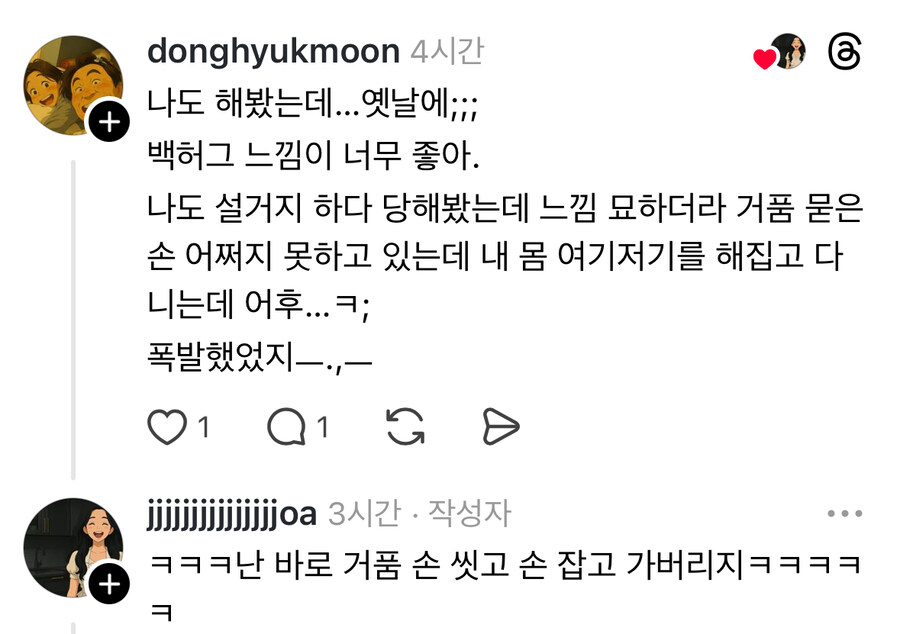Select the comment text starting 나도 해봤는데
The width and height of the screenshot is (900, 634).
click(x=505, y=231)
